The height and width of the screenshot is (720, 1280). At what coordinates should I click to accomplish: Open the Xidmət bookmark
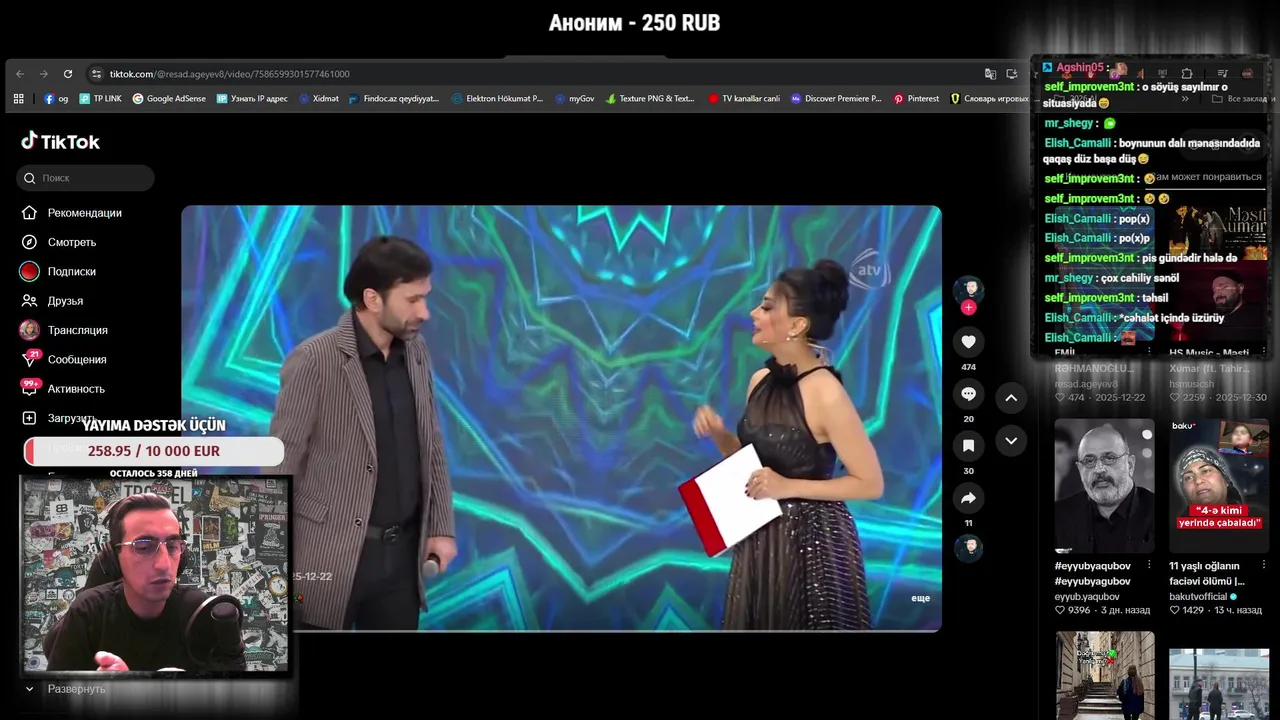coord(319,99)
